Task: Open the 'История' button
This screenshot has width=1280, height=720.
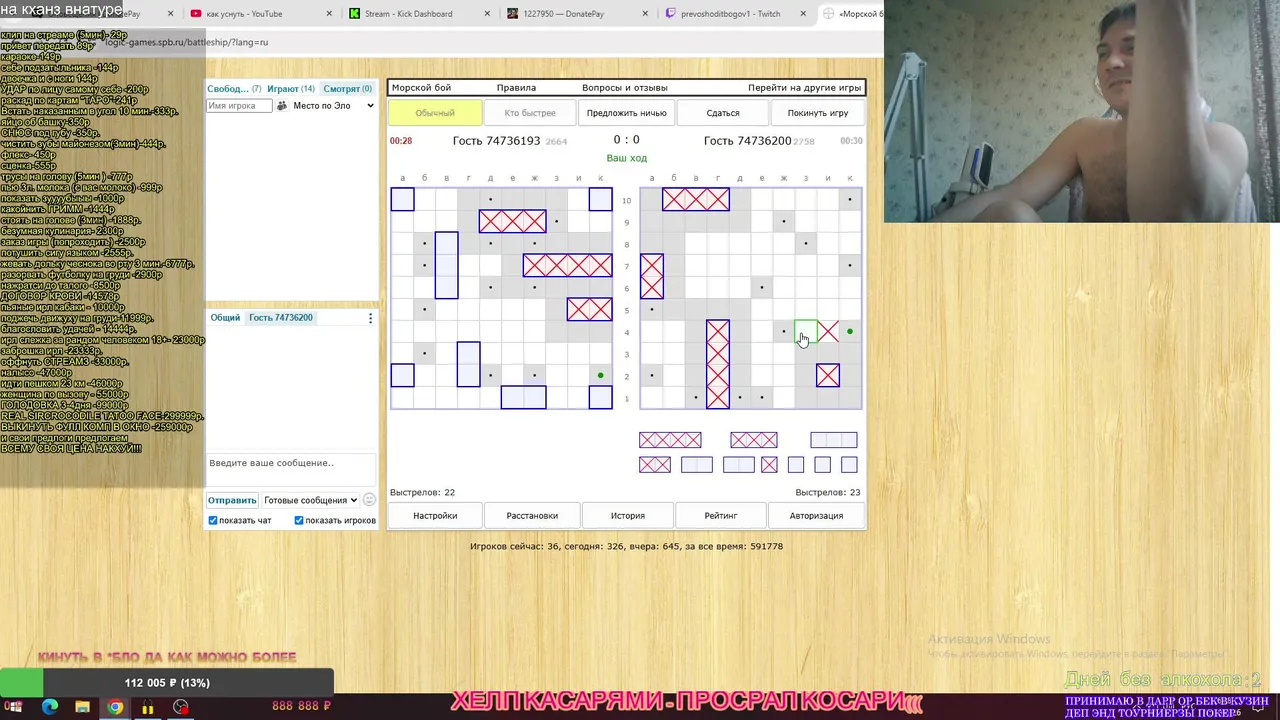Action: [628, 516]
